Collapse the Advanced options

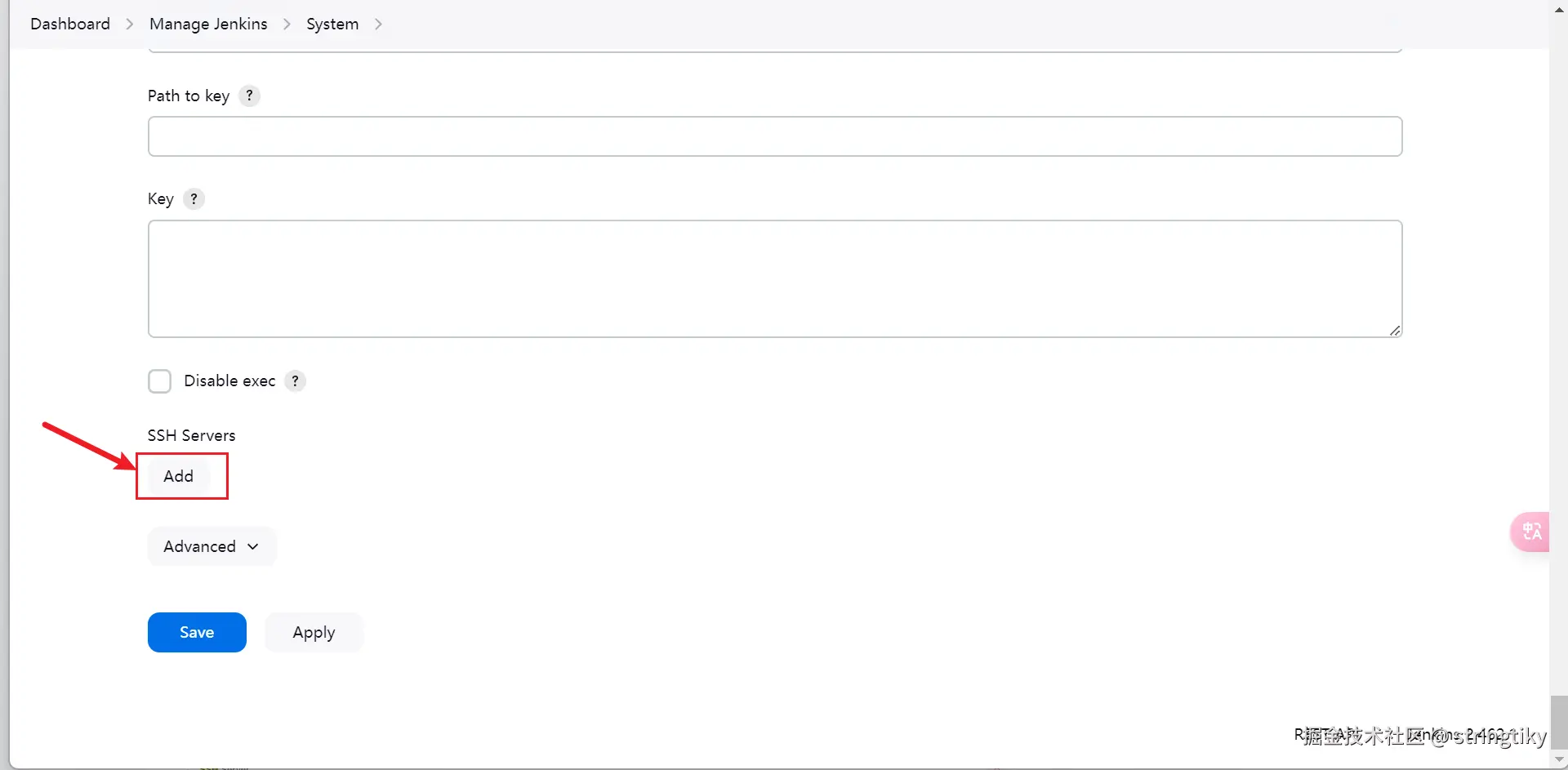click(x=211, y=545)
